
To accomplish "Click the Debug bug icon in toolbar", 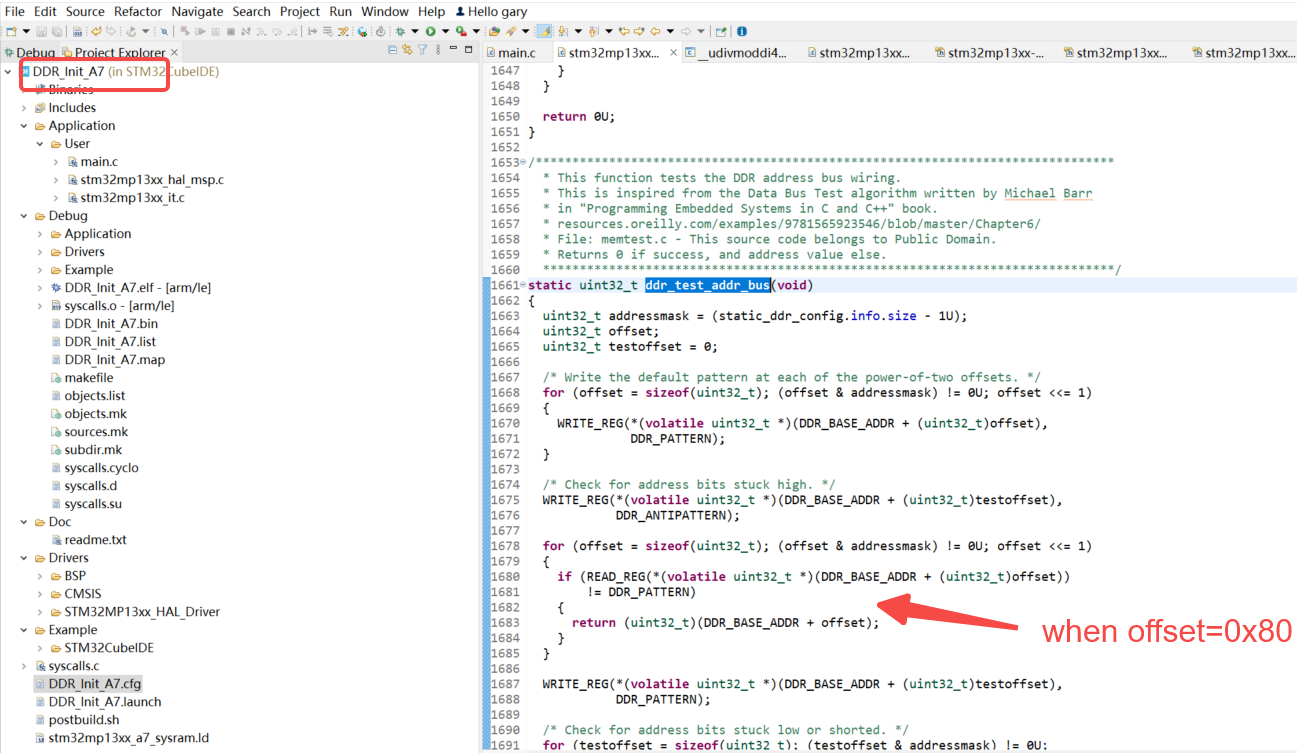I will [x=400, y=31].
